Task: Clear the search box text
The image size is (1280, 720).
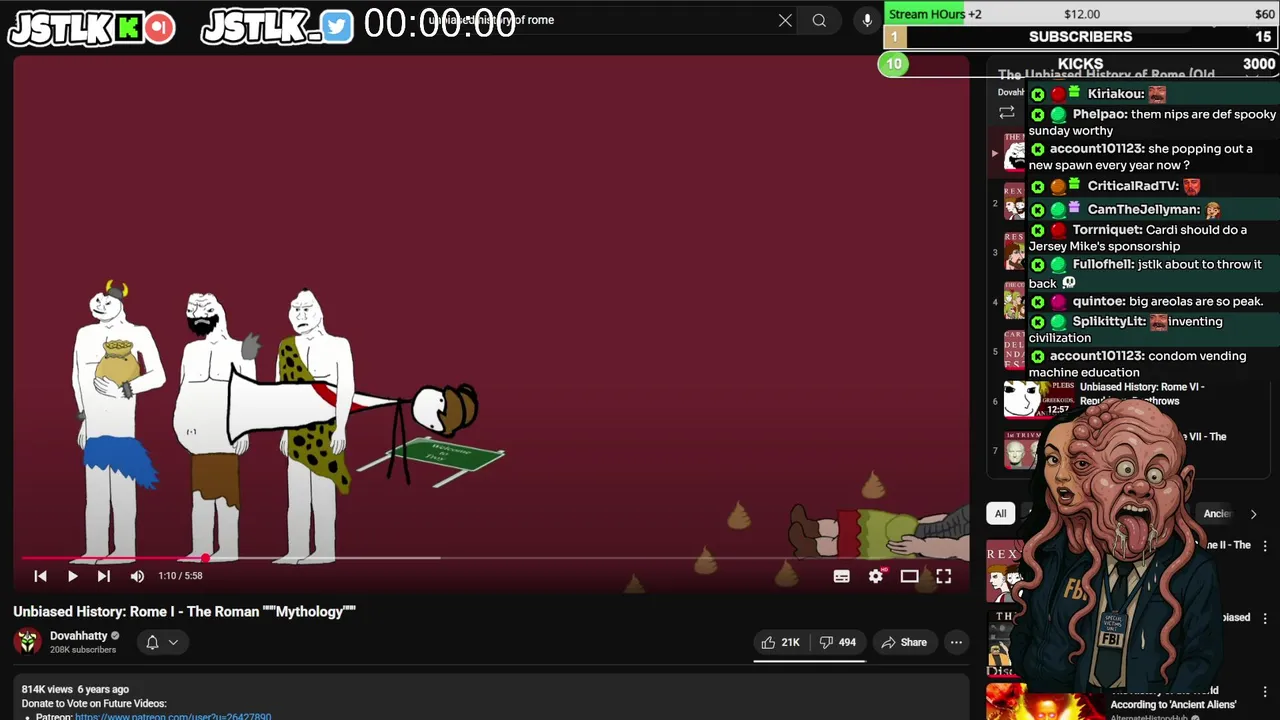Action: point(785,20)
